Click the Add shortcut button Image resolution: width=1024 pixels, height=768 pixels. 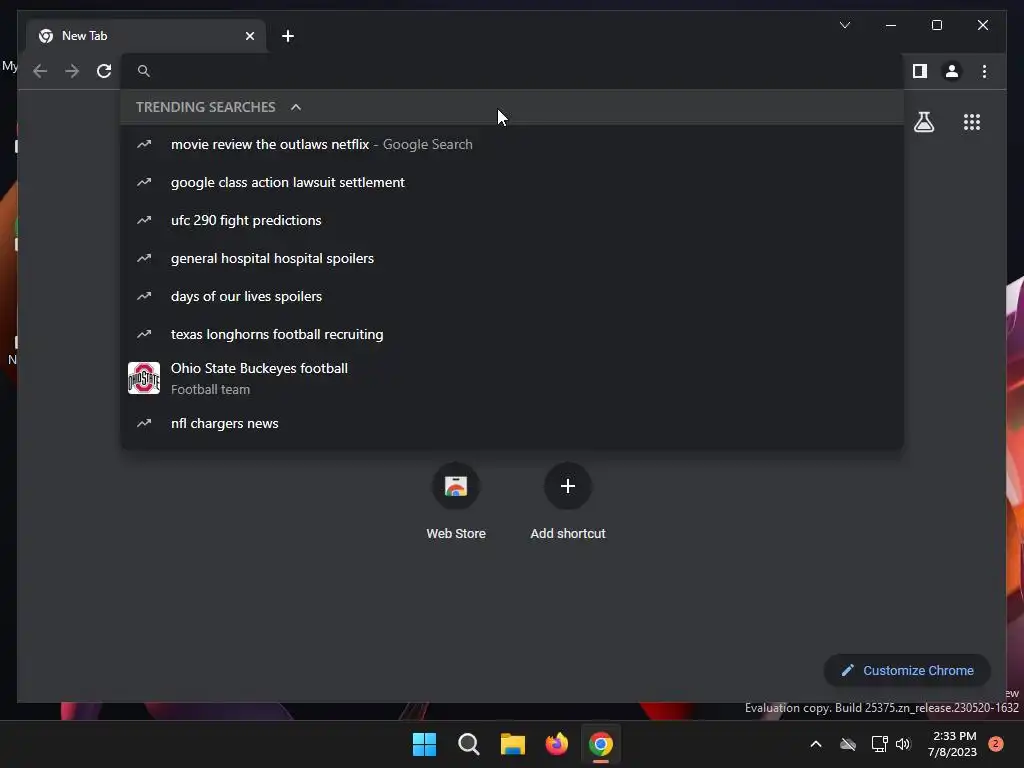(x=568, y=502)
